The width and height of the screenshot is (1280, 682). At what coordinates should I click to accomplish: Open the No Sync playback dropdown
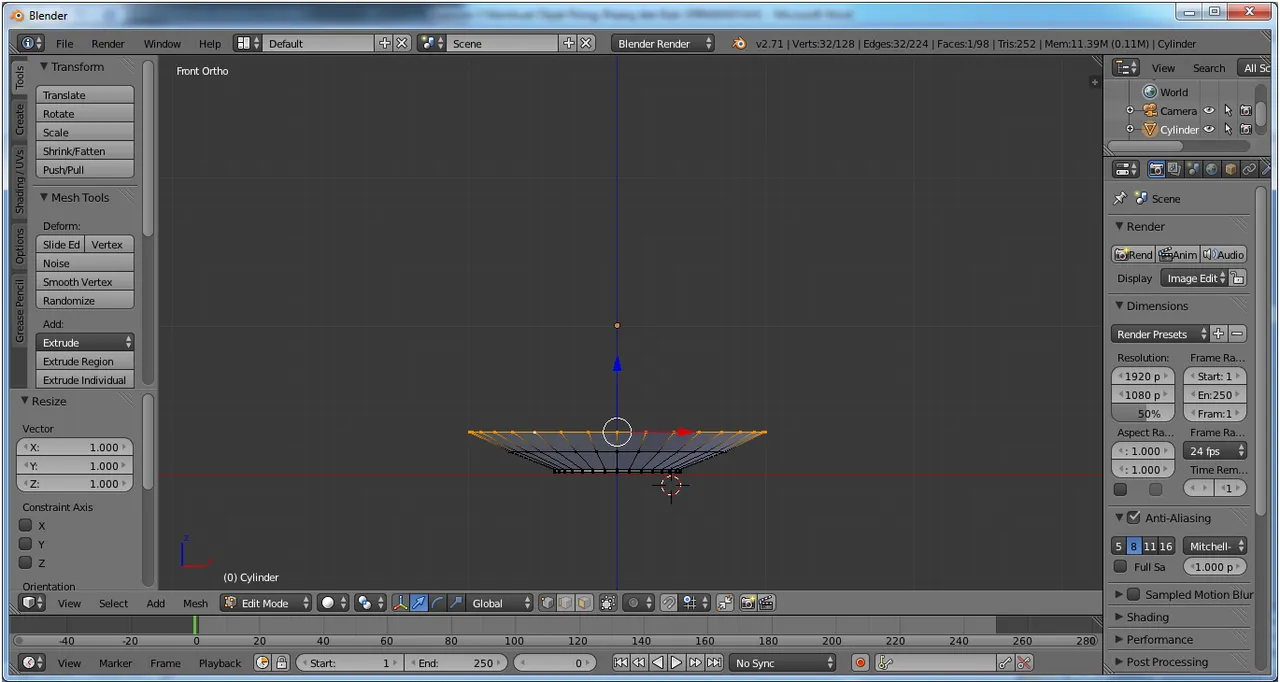[783, 663]
